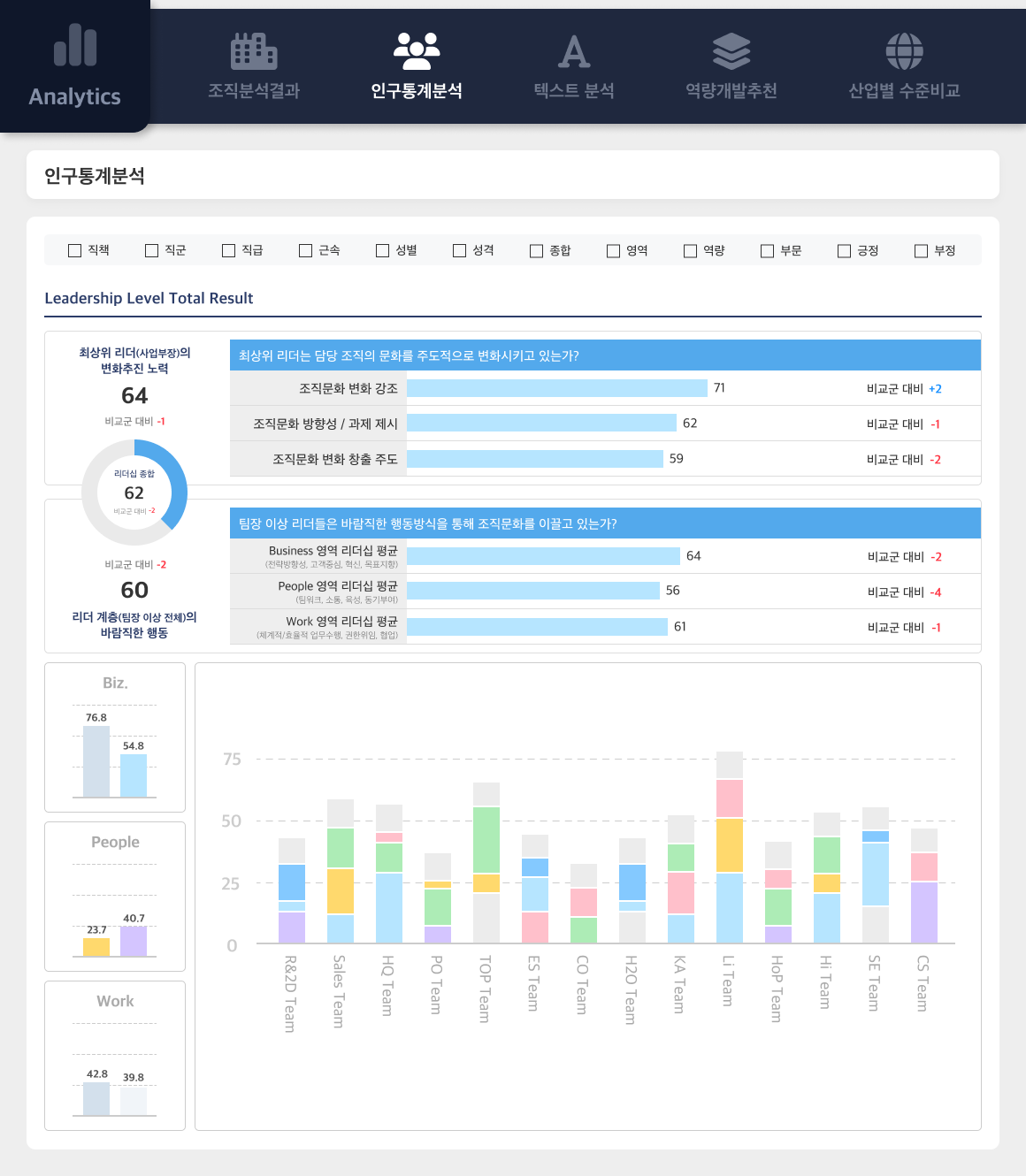Click the Biz. mini bar chart
The width and height of the screenshot is (1026, 1176).
[x=114, y=738]
